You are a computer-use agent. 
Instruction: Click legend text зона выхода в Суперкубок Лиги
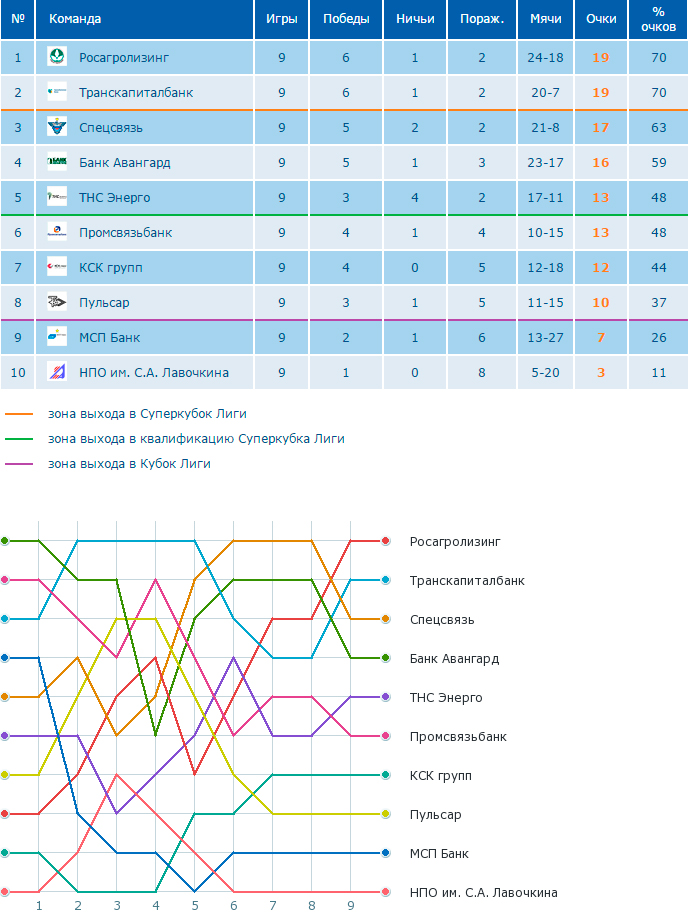point(147,414)
